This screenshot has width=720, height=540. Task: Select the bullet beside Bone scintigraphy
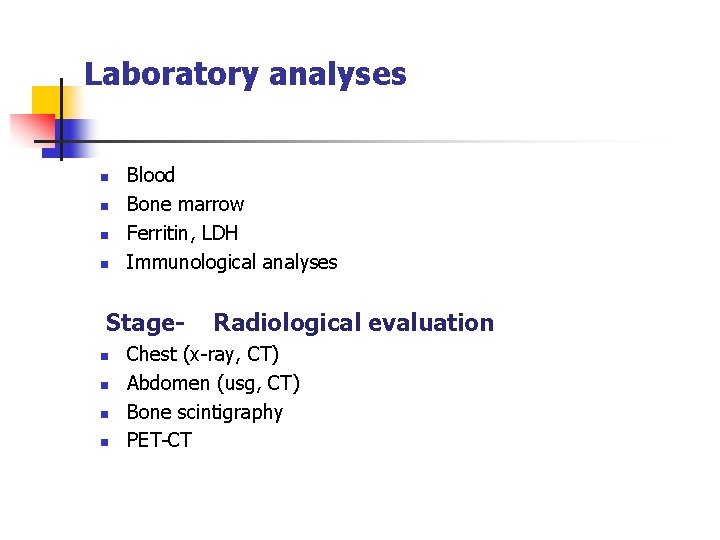pos(102,415)
